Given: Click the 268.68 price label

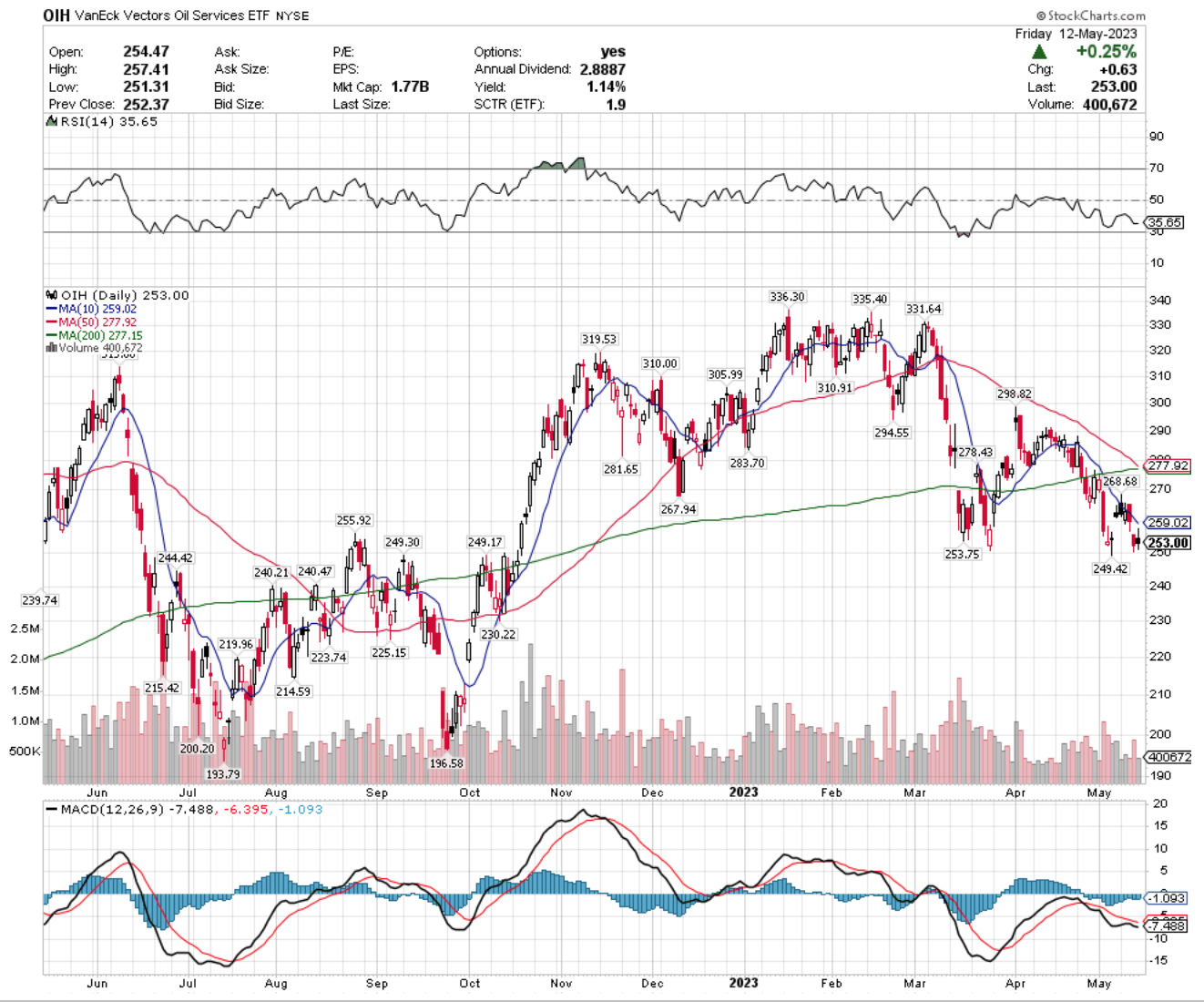Looking at the screenshot, I should [1120, 482].
